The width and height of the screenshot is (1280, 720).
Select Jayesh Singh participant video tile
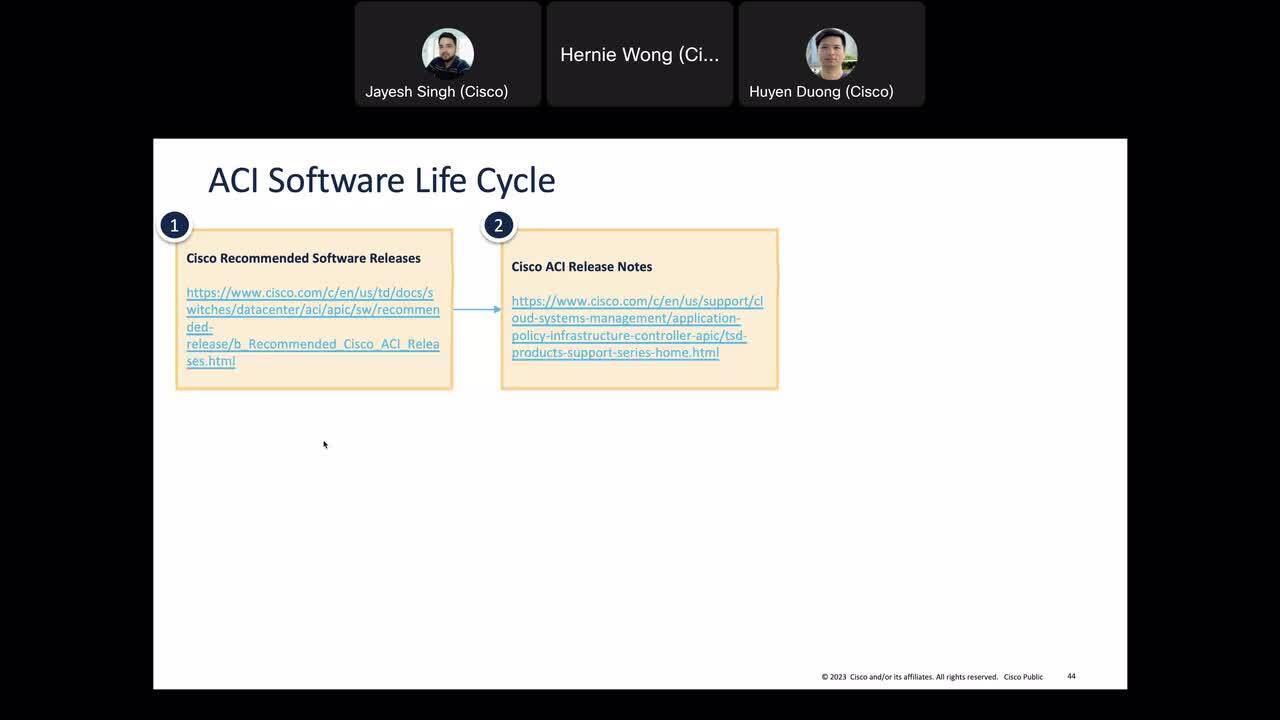point(448,54)
